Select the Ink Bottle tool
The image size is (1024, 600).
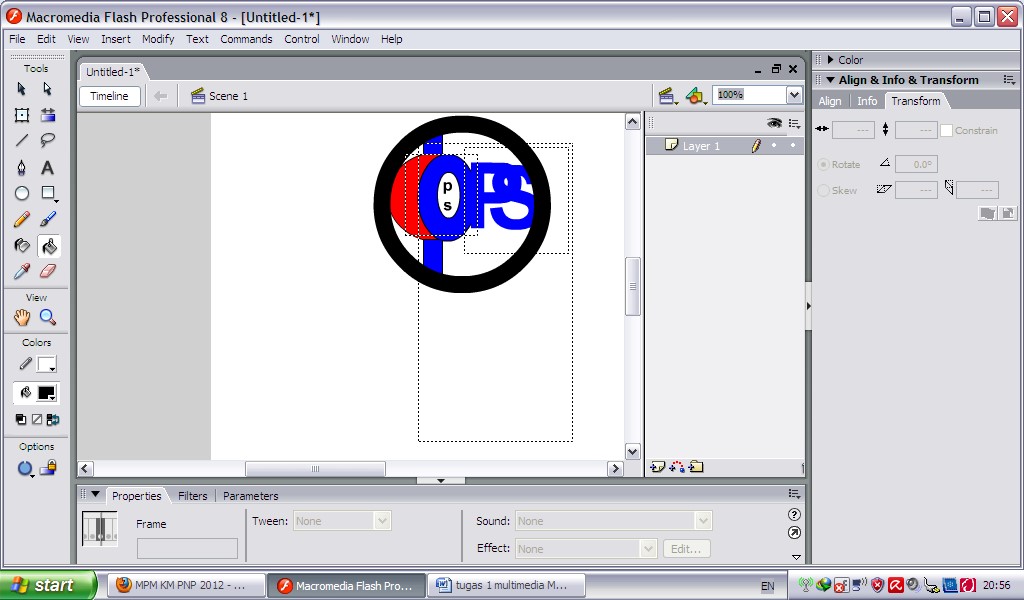(22, 245)
